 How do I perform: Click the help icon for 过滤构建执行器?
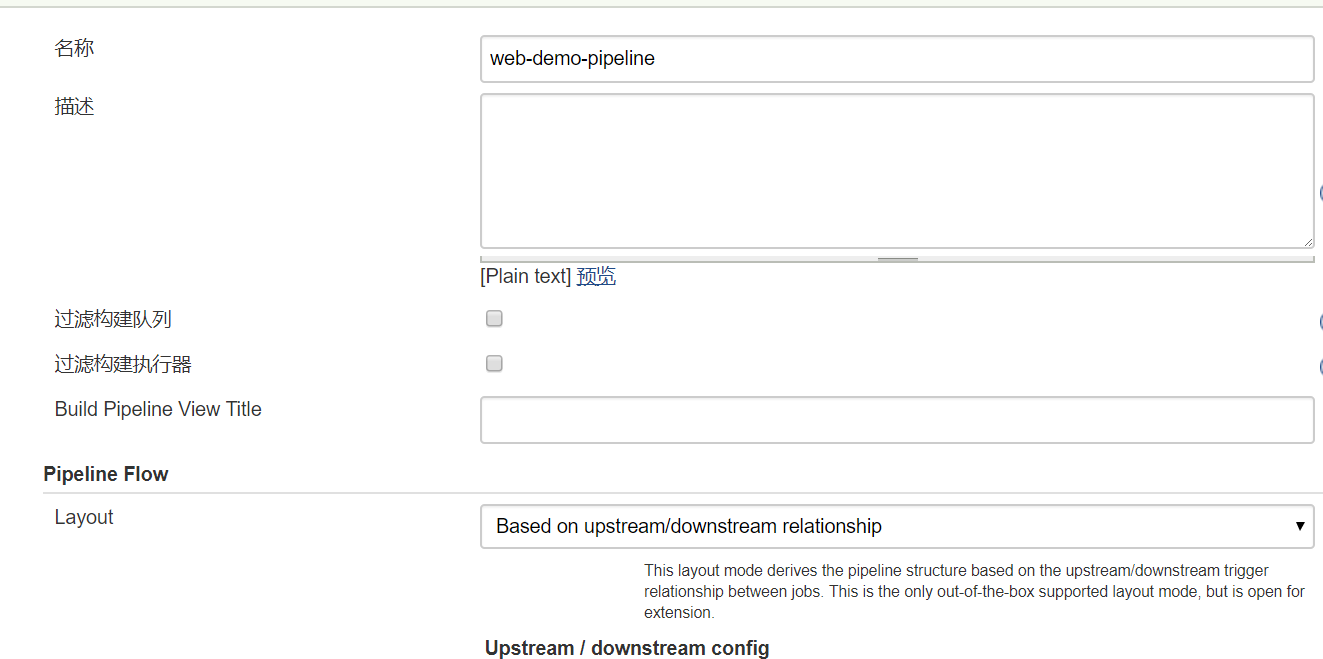[1321, 367]
